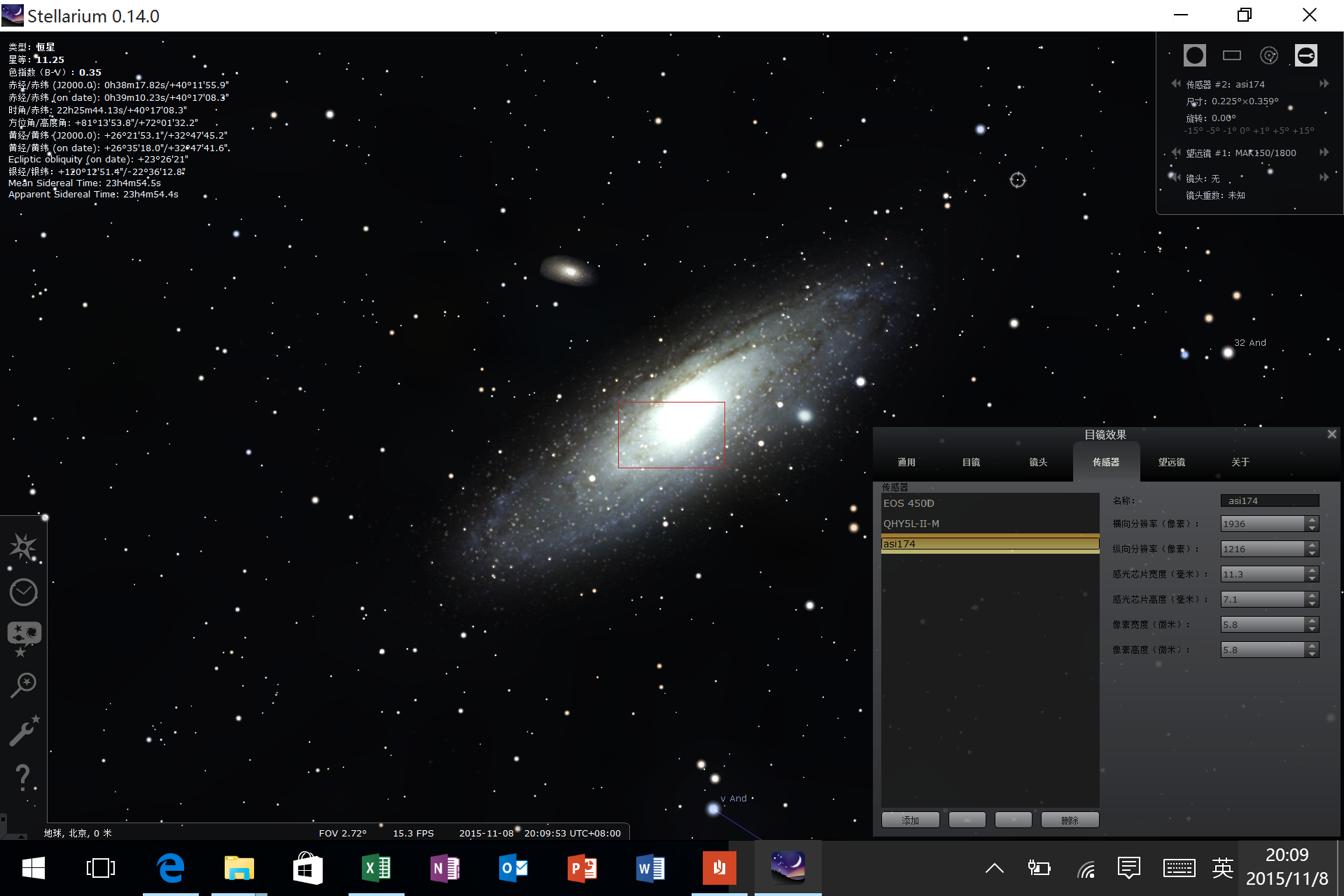This screenshot has height=896, width=1344.
Task: Open Microsoft Edge from taskbar
Action: click(171, 868)
